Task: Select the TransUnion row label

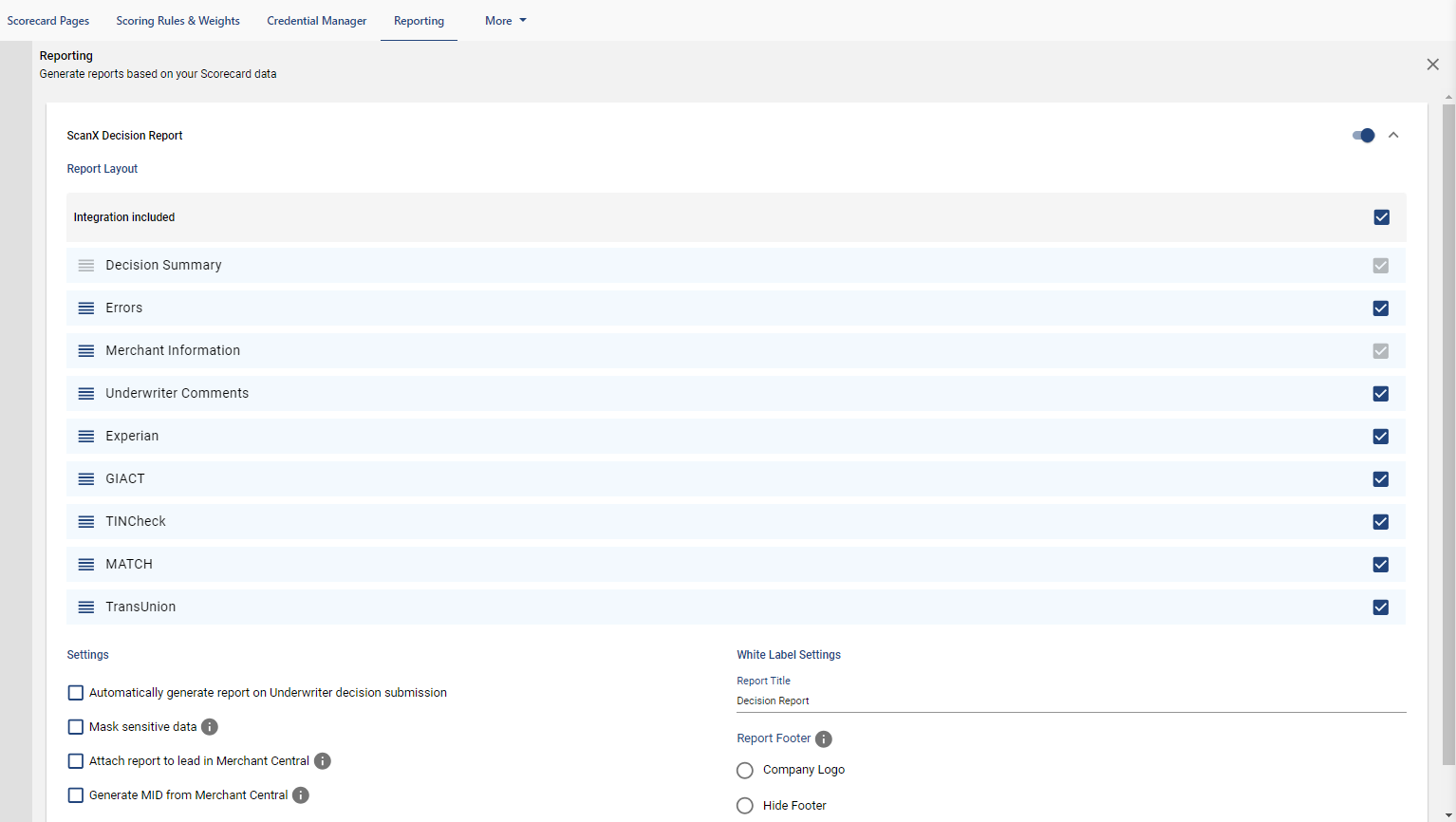Action: pos(140,607)
